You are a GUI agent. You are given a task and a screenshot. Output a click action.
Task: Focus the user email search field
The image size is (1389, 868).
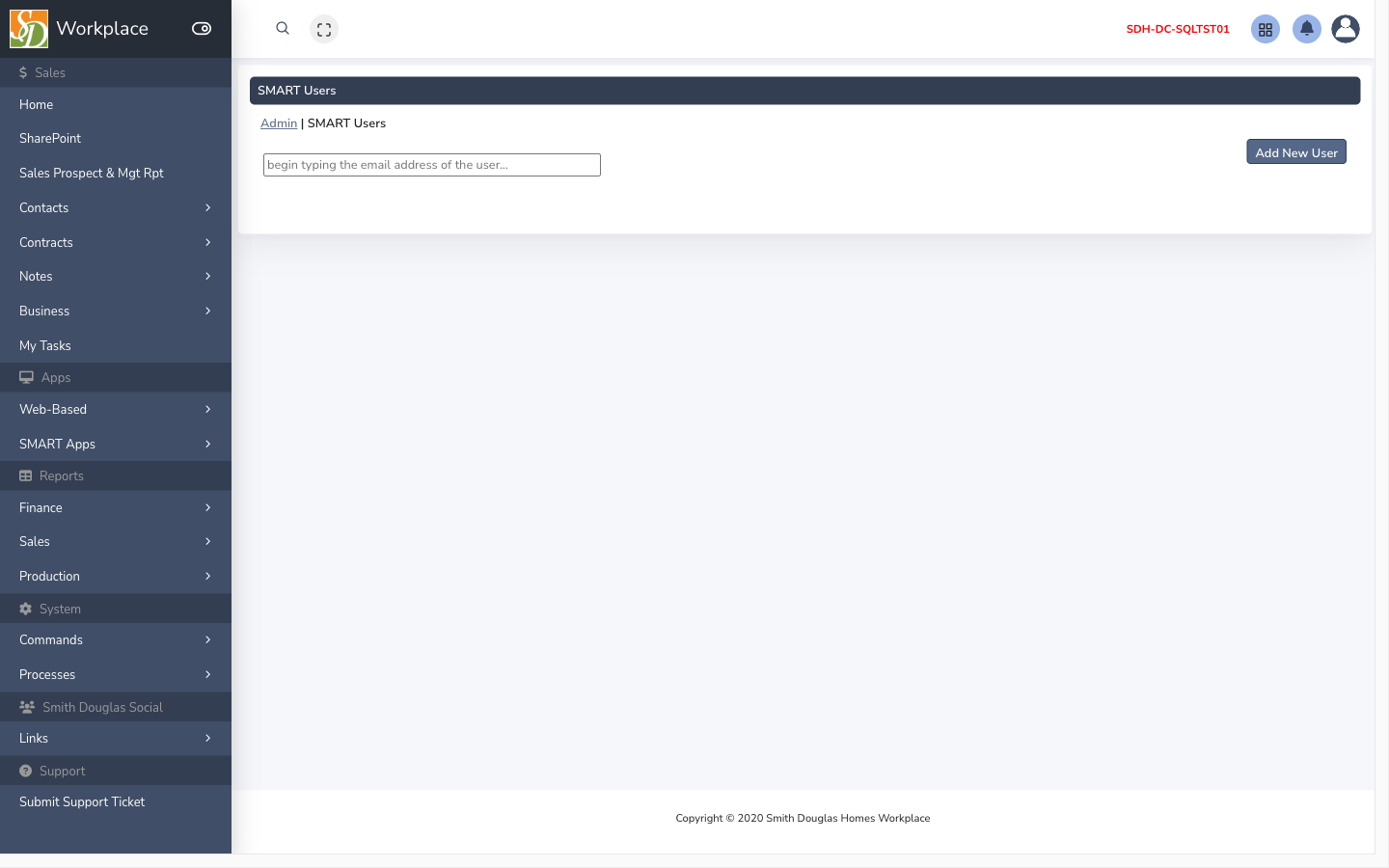[x=432, y=165]
